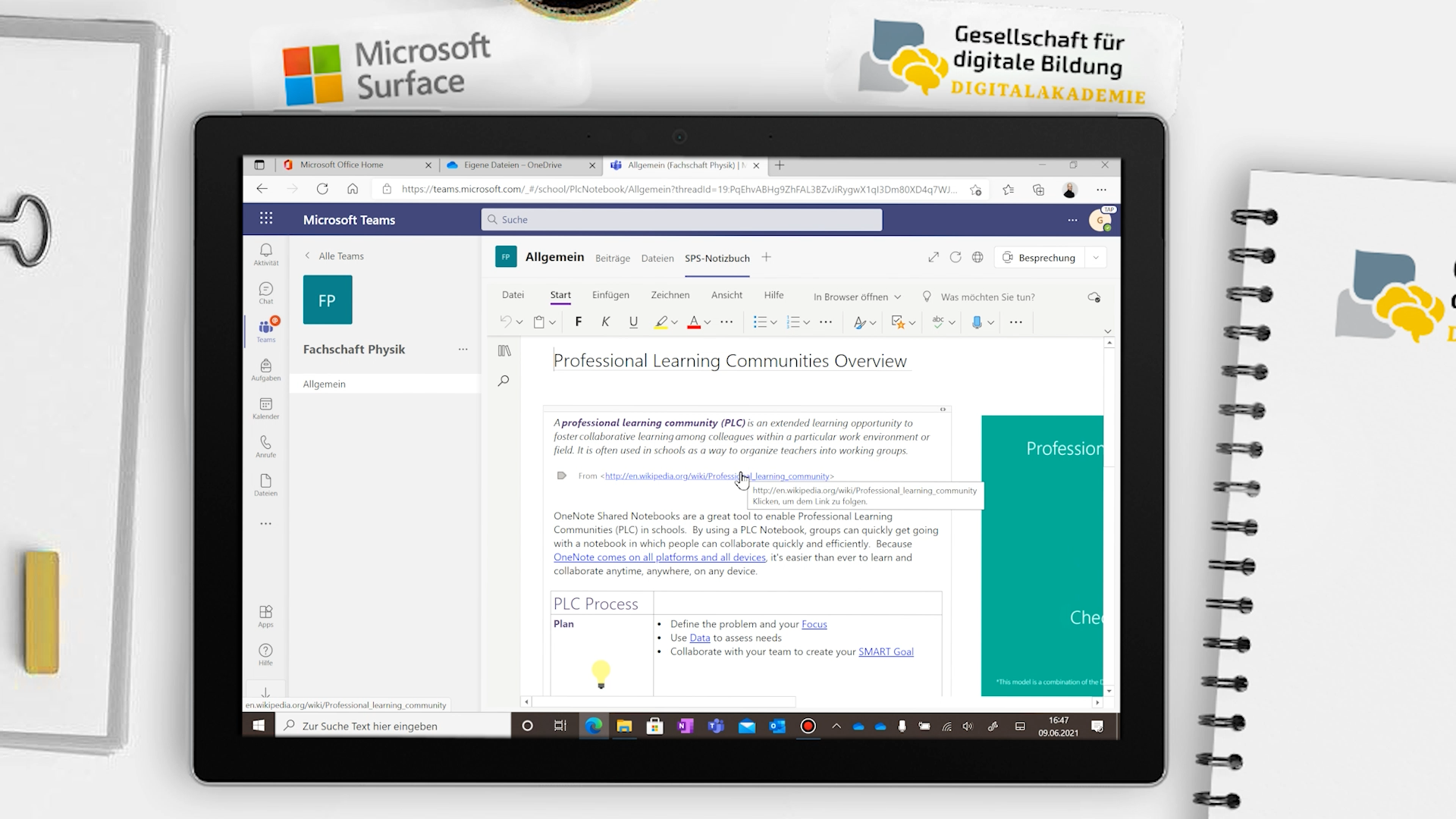The width and height of the screenshot is (1456, 819).
Task: Expand the highlight color dropdown arrow
Action: pos(674,323)
